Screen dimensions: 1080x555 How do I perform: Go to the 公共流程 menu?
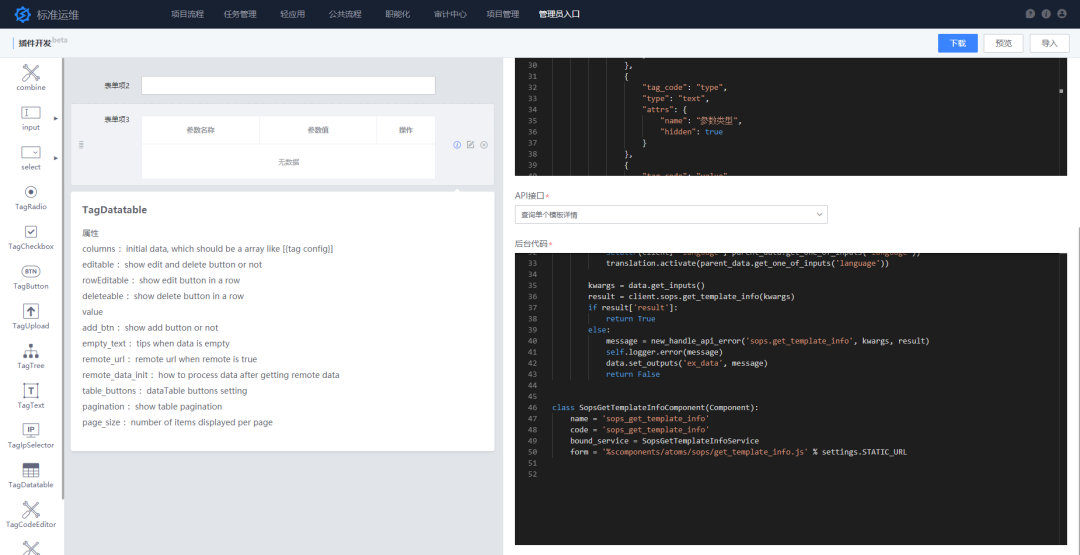click(345, 14)
